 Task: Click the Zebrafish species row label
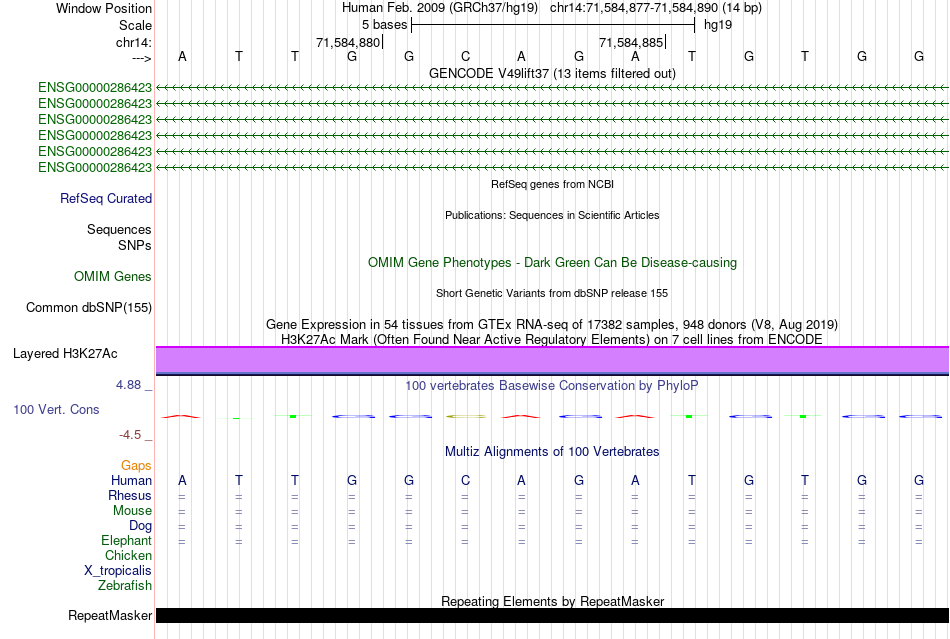[x=125, y=586]
